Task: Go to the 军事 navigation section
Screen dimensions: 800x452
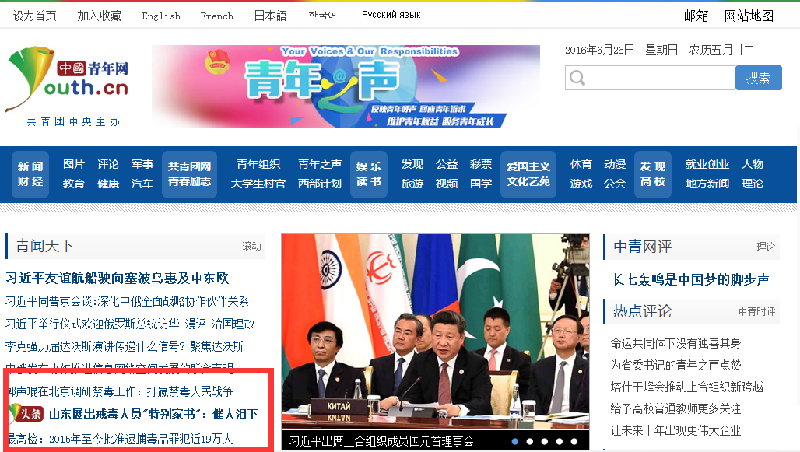Action: [x=142, y=164]
